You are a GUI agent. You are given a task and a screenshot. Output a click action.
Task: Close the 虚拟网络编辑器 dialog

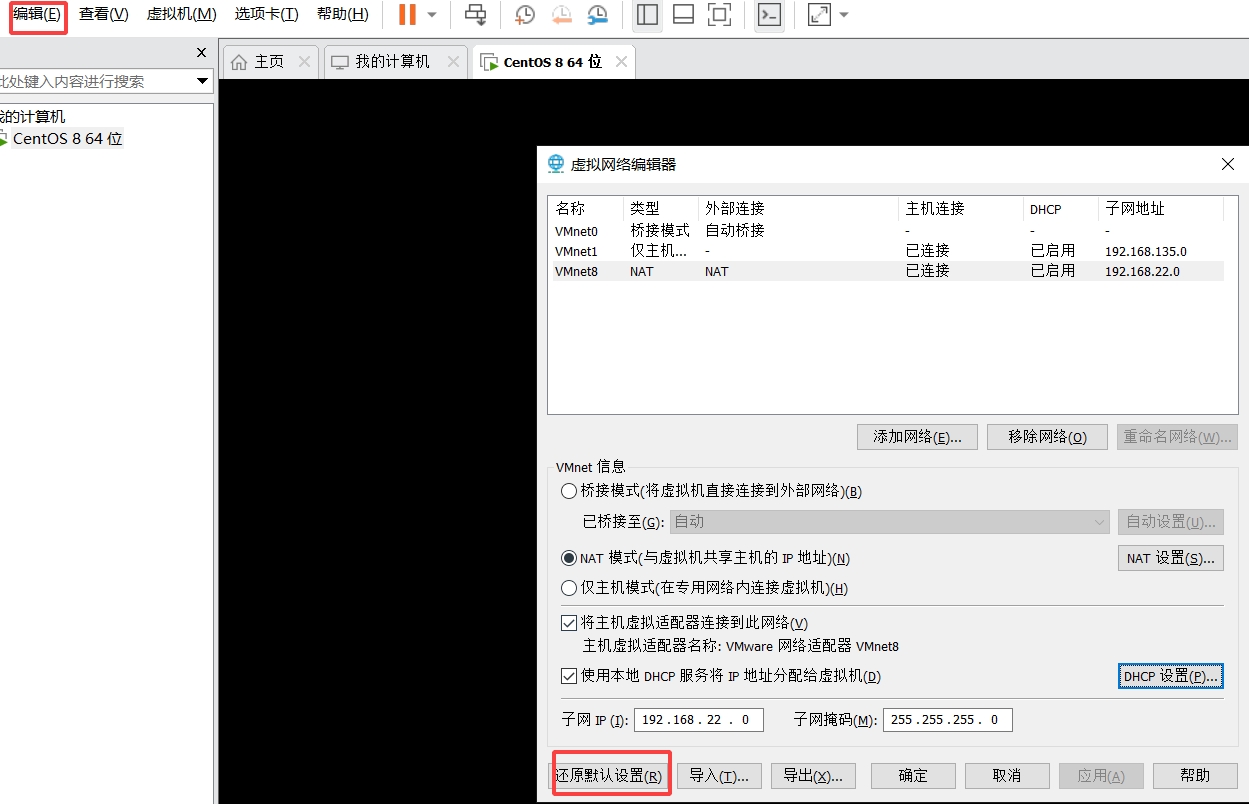point(1228,164)
